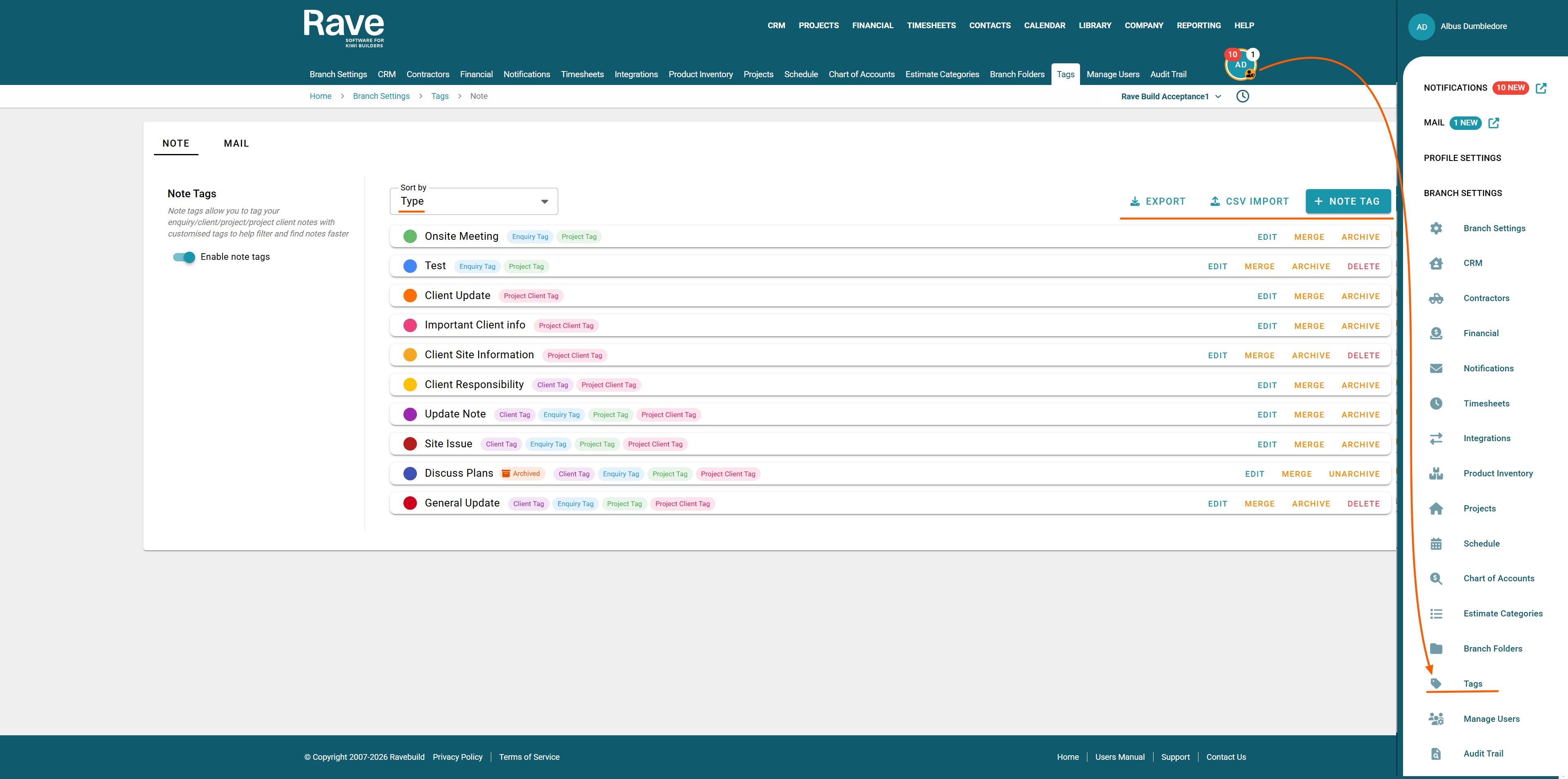Image resolution: width=1568 pixels, height=779 pixels.
Task: Click the CSV IMPORT button
Action: [x=1249, y=202]
